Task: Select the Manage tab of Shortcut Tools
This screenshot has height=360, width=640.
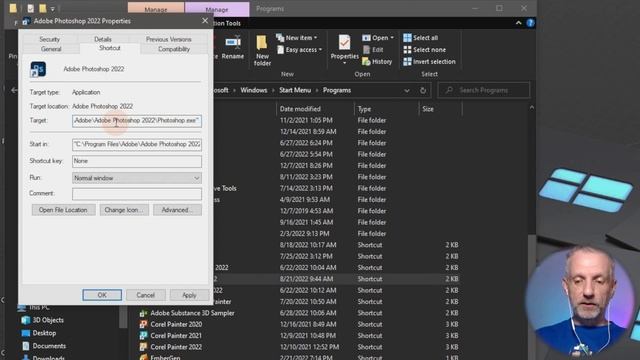Action: 217,9
